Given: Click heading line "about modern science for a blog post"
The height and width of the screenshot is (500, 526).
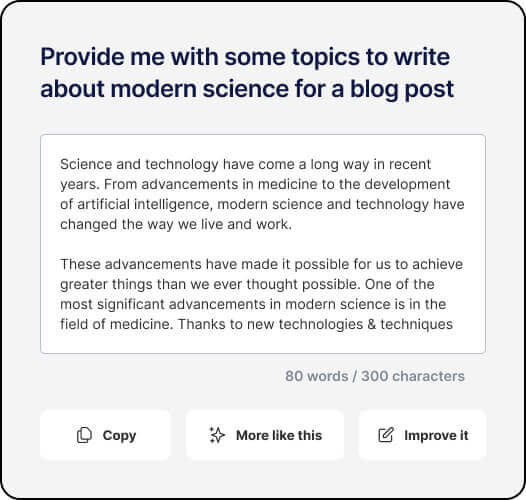Looking at the screenshot, I should pyautogui.click(x=247, y=89).
